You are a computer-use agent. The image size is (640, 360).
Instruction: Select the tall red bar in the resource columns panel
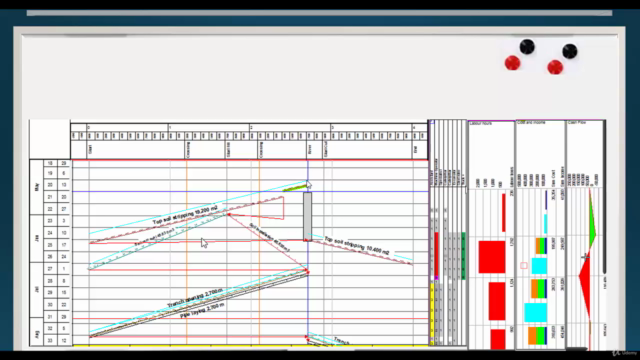click(x=436, y=255)
